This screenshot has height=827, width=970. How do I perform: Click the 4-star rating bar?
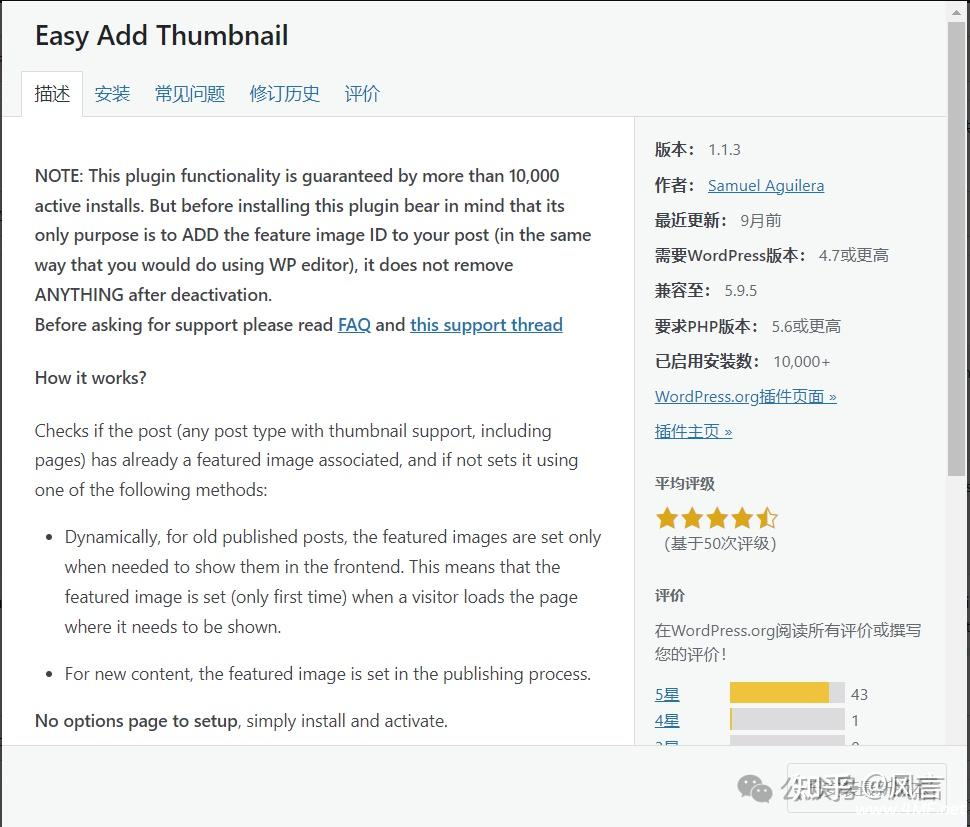[787, 720]
